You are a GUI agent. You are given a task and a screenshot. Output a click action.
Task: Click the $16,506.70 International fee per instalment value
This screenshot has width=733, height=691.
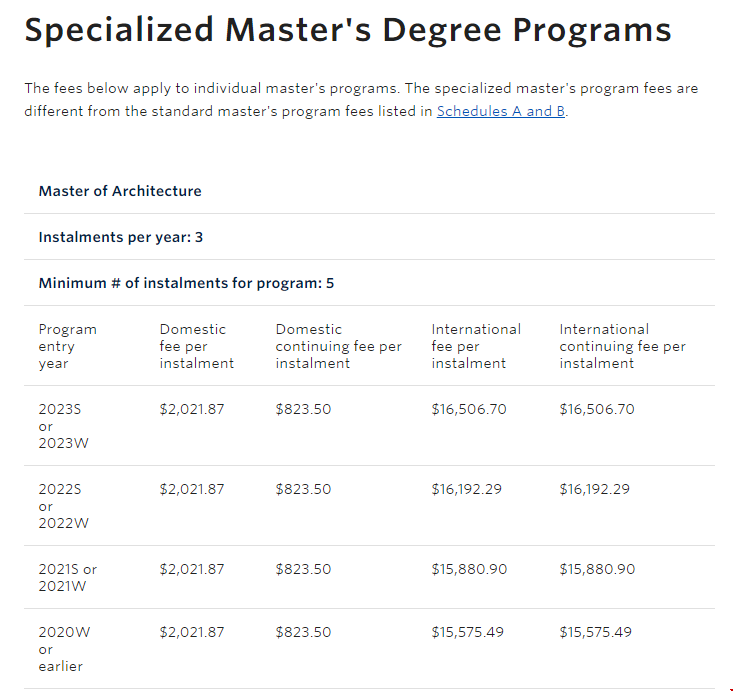pos(468,409)
